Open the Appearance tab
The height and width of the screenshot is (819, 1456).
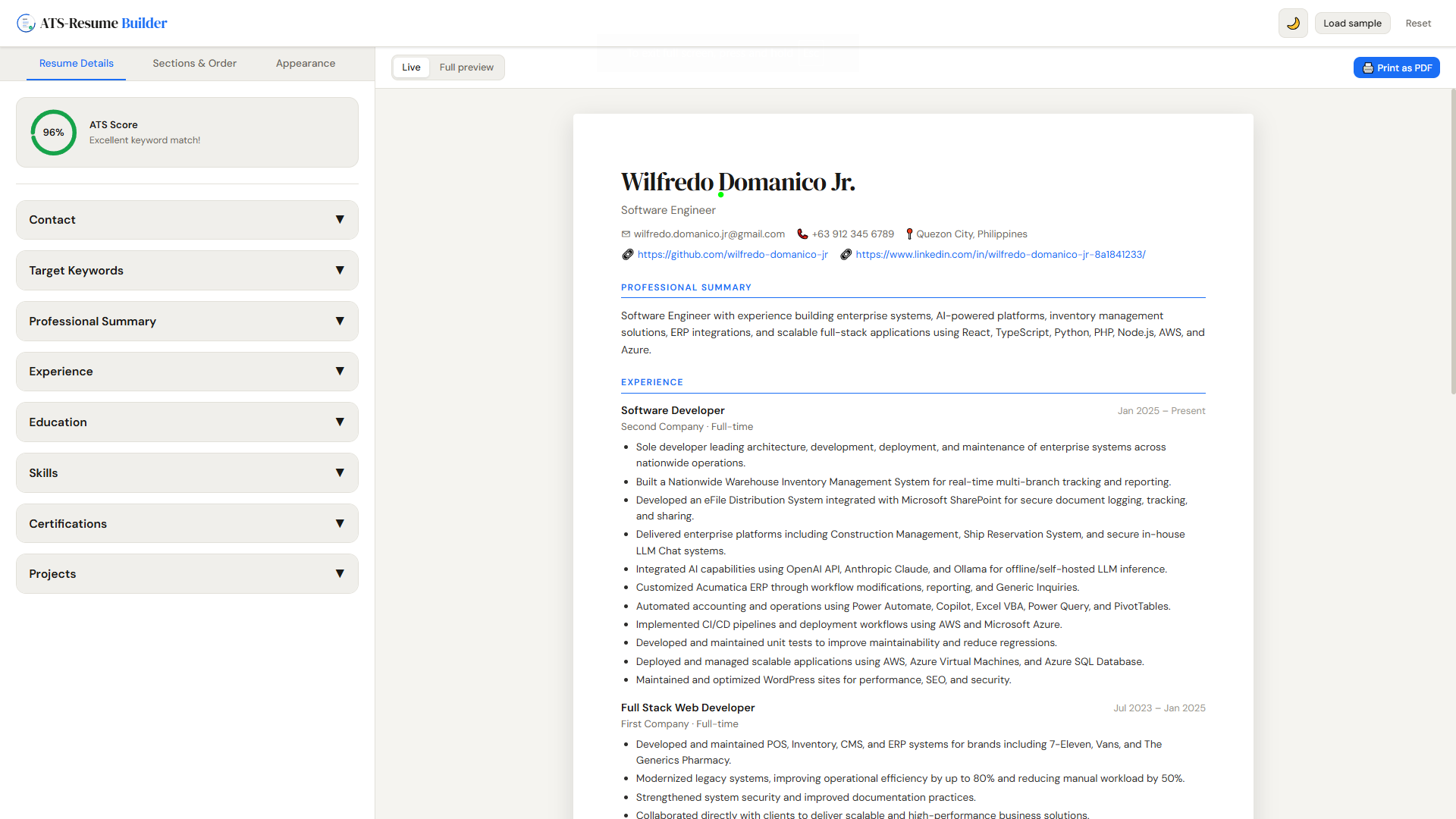click(x=306, y=64)
